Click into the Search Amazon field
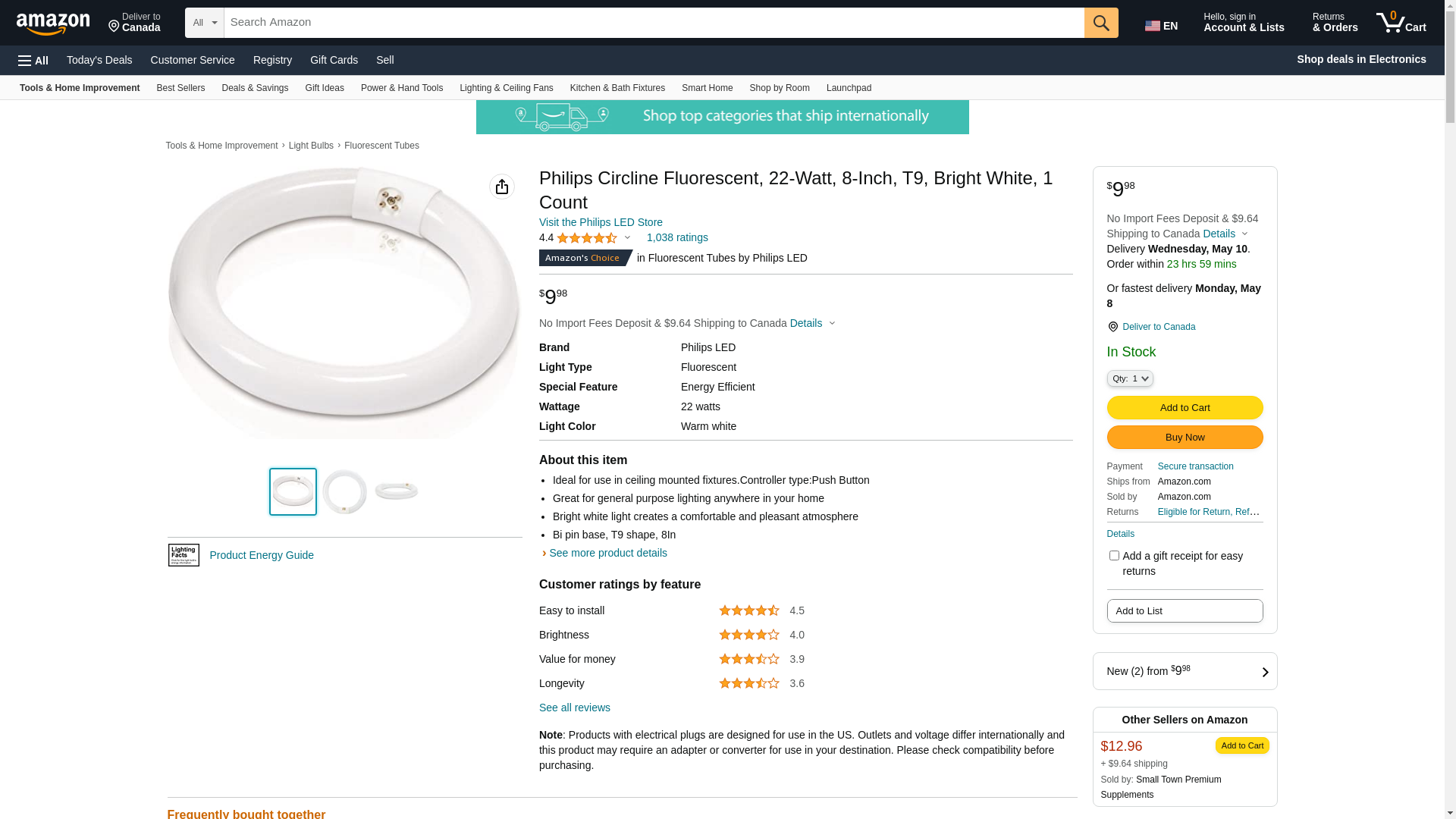Image resolution: width=1456 pixels, height=819 pixels. click(654, 23)
